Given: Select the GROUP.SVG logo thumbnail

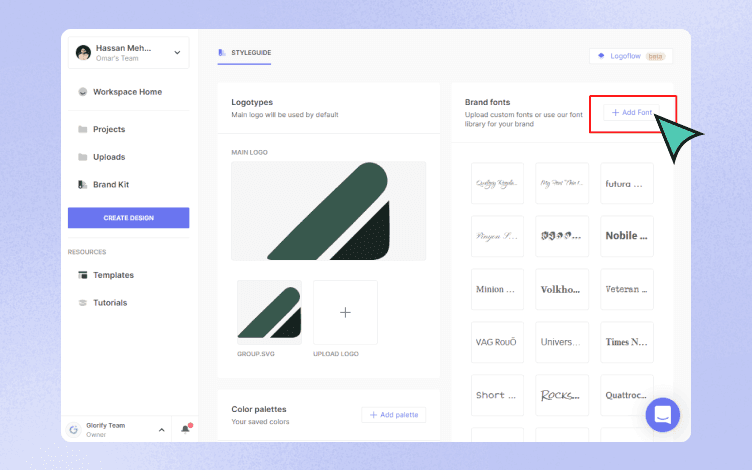Looking at the screenshot, I should (x=270, y=312).
